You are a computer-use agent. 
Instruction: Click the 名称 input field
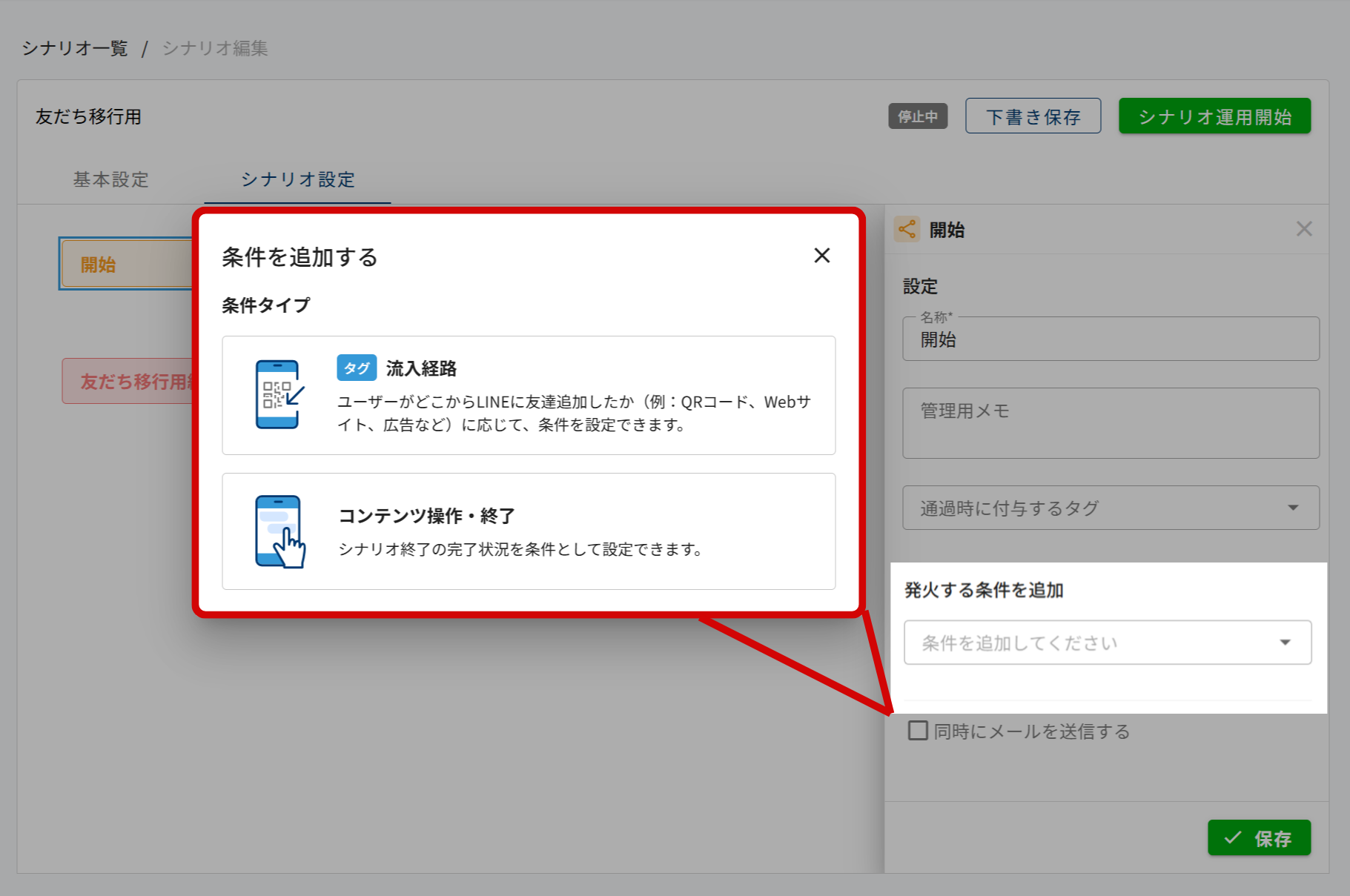coord(1110,340)
